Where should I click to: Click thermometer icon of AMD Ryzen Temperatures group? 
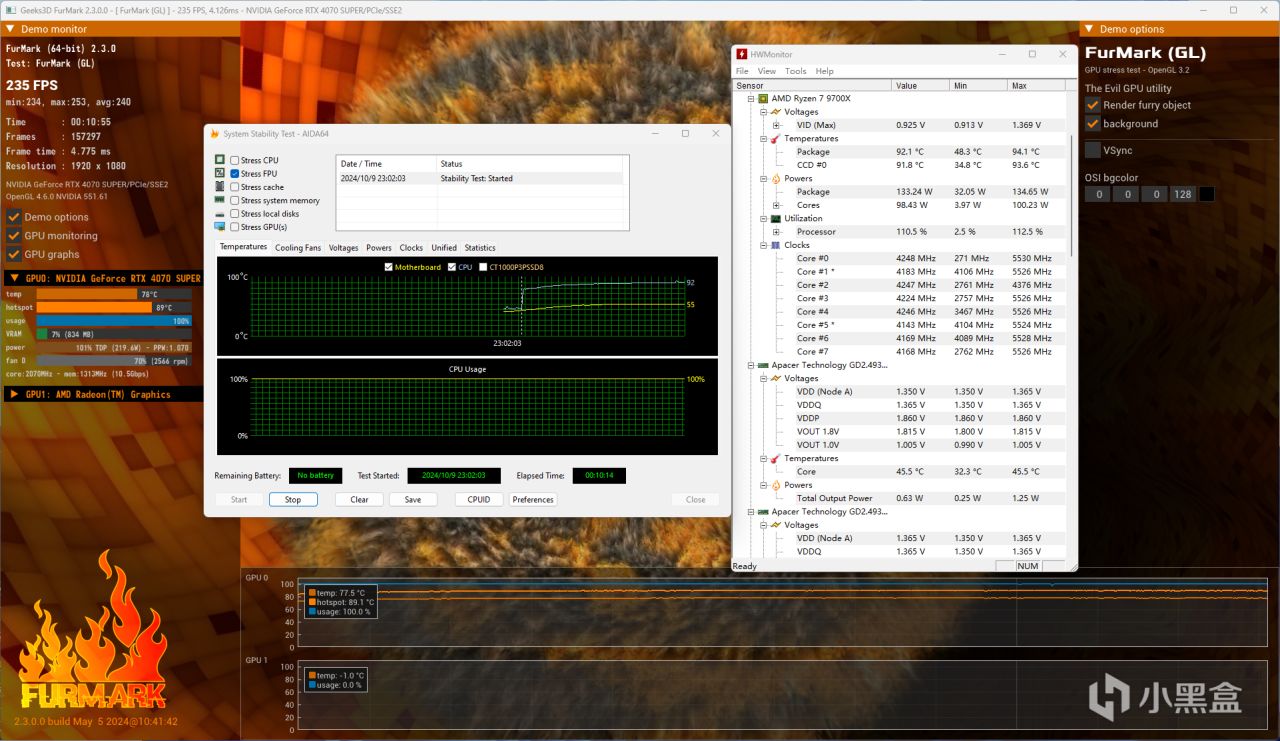776,139
